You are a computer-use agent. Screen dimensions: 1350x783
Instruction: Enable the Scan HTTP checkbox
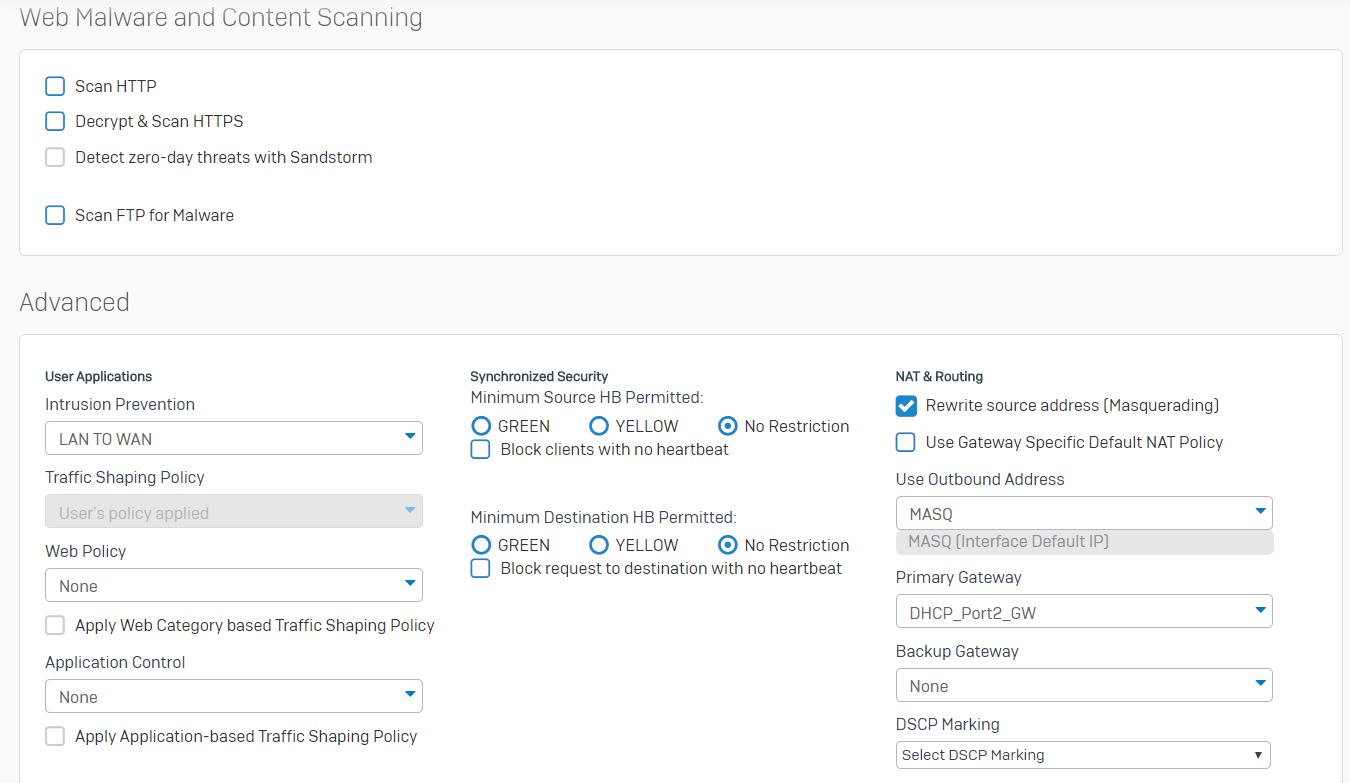[55, 87]
